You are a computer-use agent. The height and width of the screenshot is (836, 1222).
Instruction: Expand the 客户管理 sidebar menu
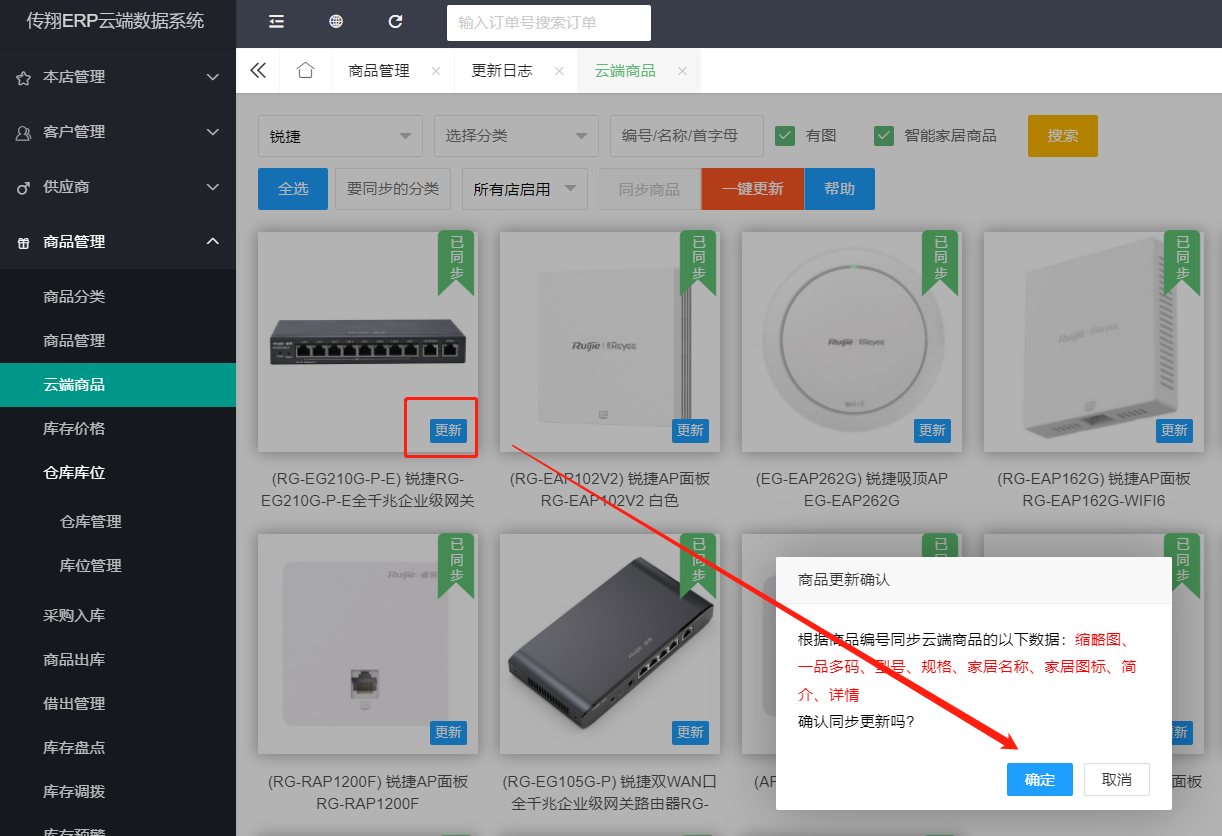tap(118, 132)
